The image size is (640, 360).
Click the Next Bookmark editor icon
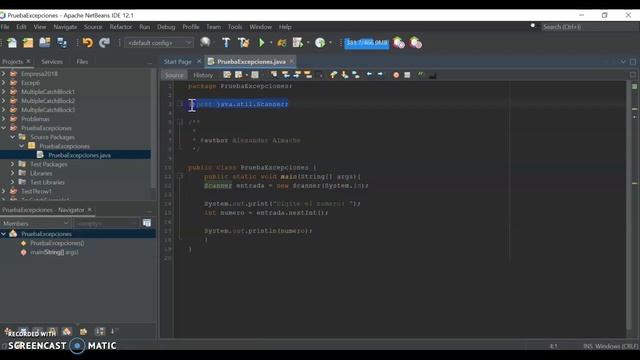click(345, 75)
